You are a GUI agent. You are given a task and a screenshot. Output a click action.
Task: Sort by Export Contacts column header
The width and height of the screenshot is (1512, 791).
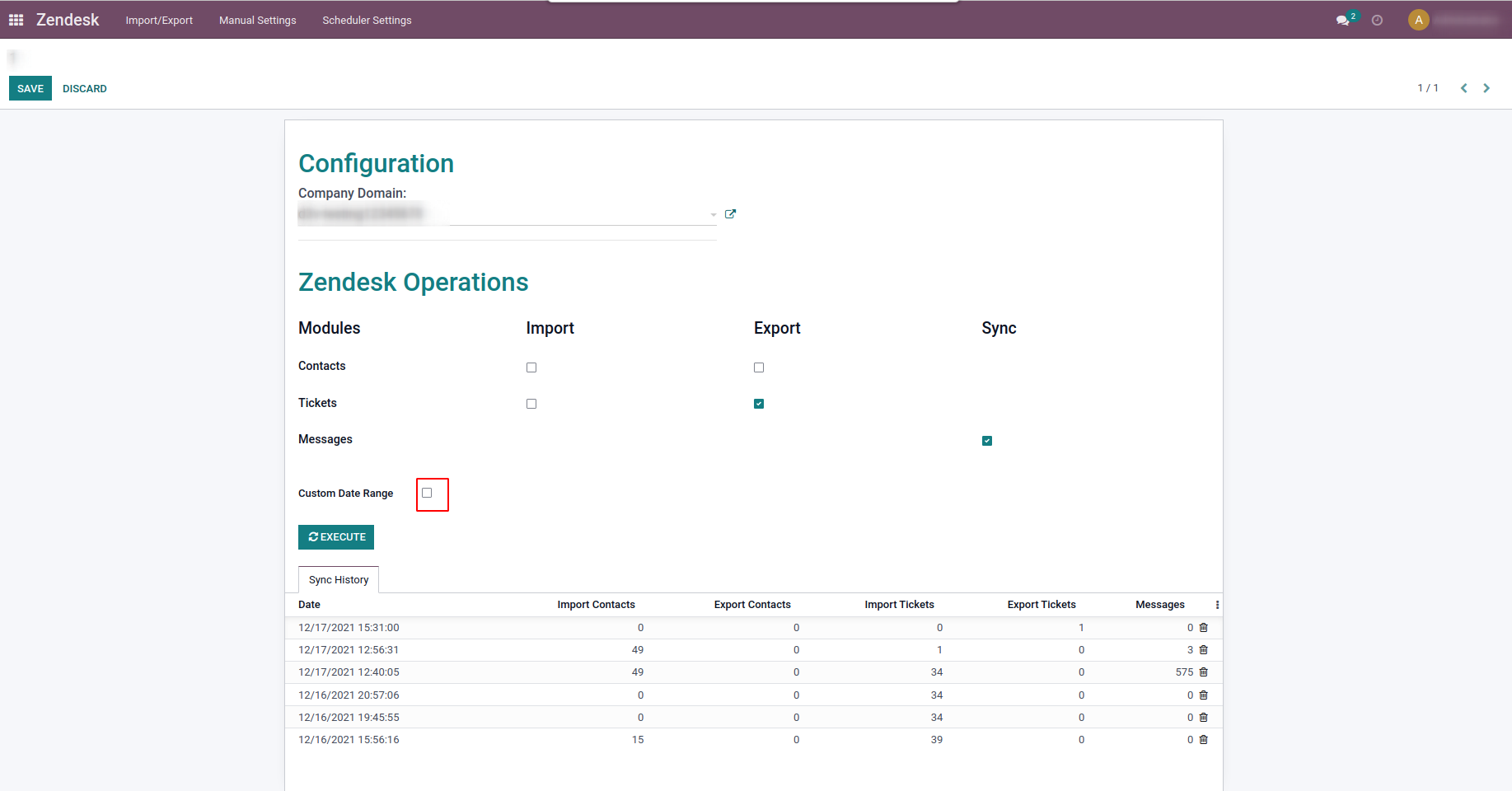(x=752, y=605)
